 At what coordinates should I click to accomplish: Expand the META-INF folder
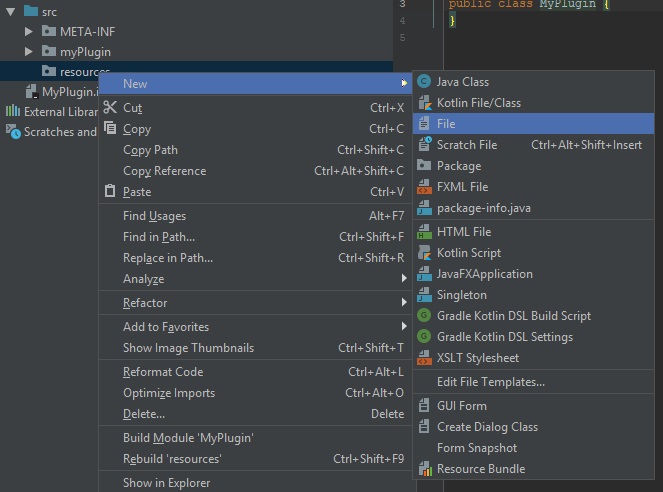click(x=29, y=31)
